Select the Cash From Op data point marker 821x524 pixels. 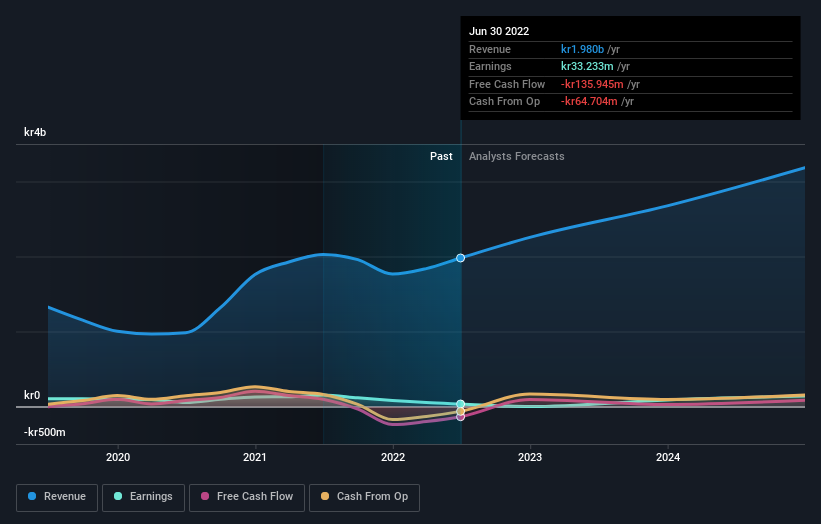460,411
